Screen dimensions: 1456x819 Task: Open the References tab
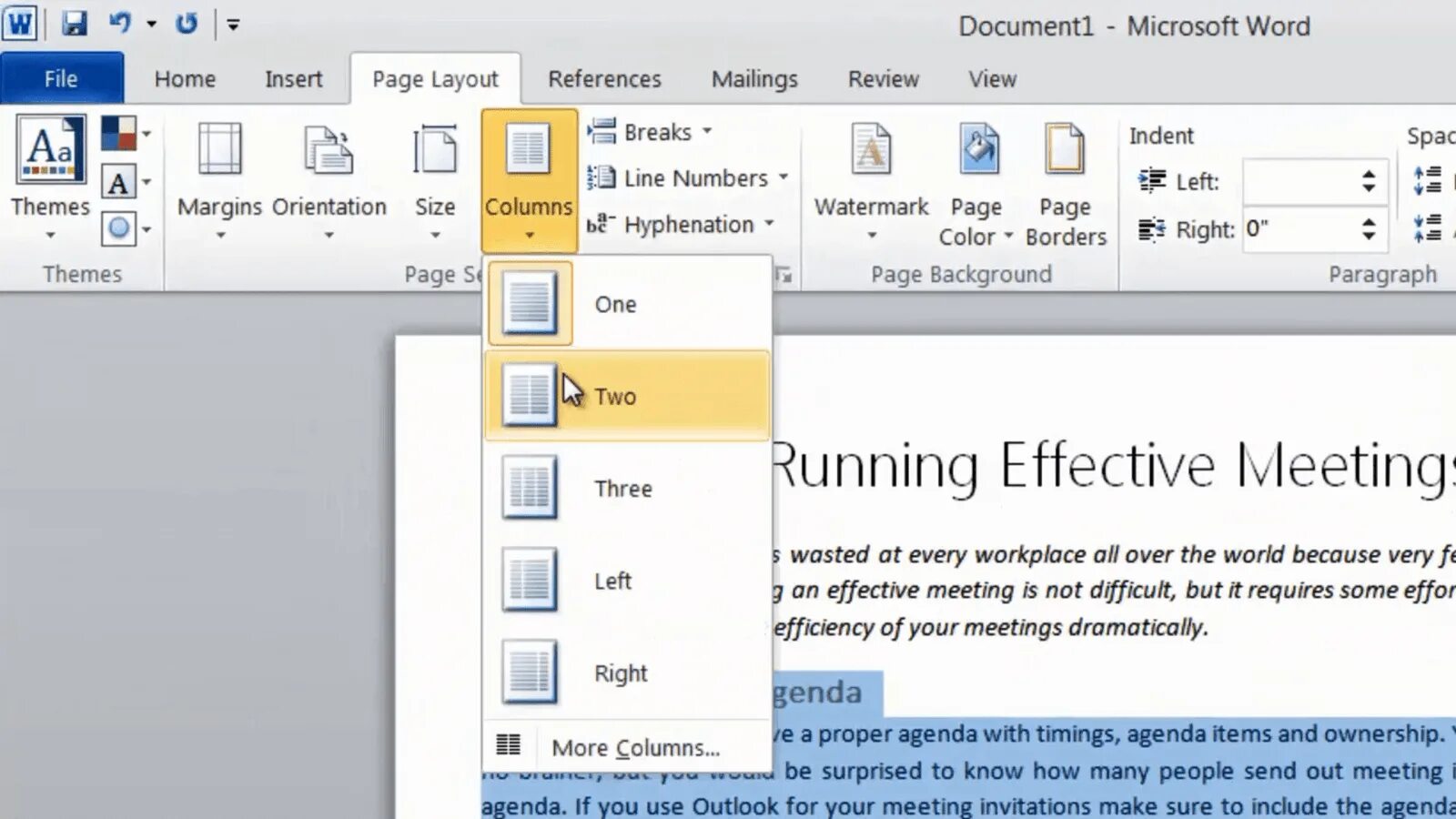click(x=604, y=79)
